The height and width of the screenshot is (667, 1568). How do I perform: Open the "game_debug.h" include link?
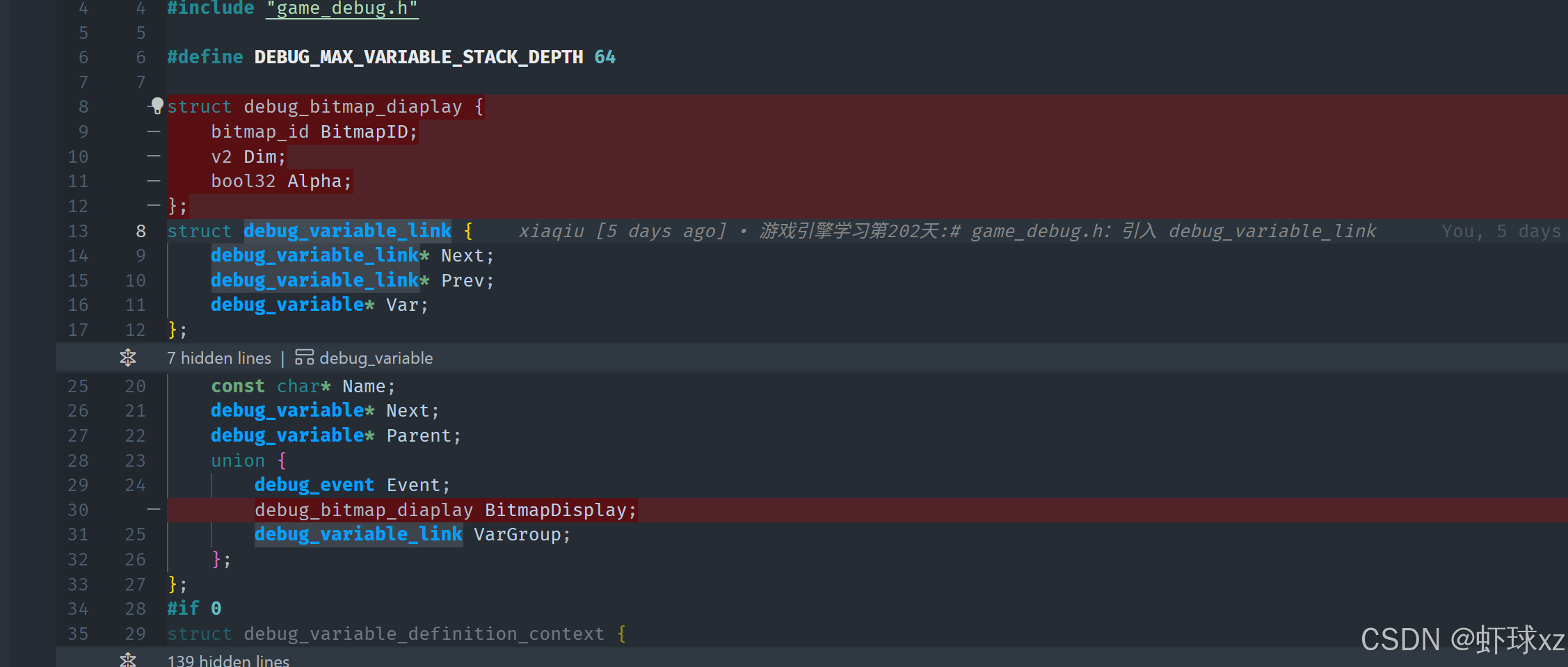click(x=342, y=9)
